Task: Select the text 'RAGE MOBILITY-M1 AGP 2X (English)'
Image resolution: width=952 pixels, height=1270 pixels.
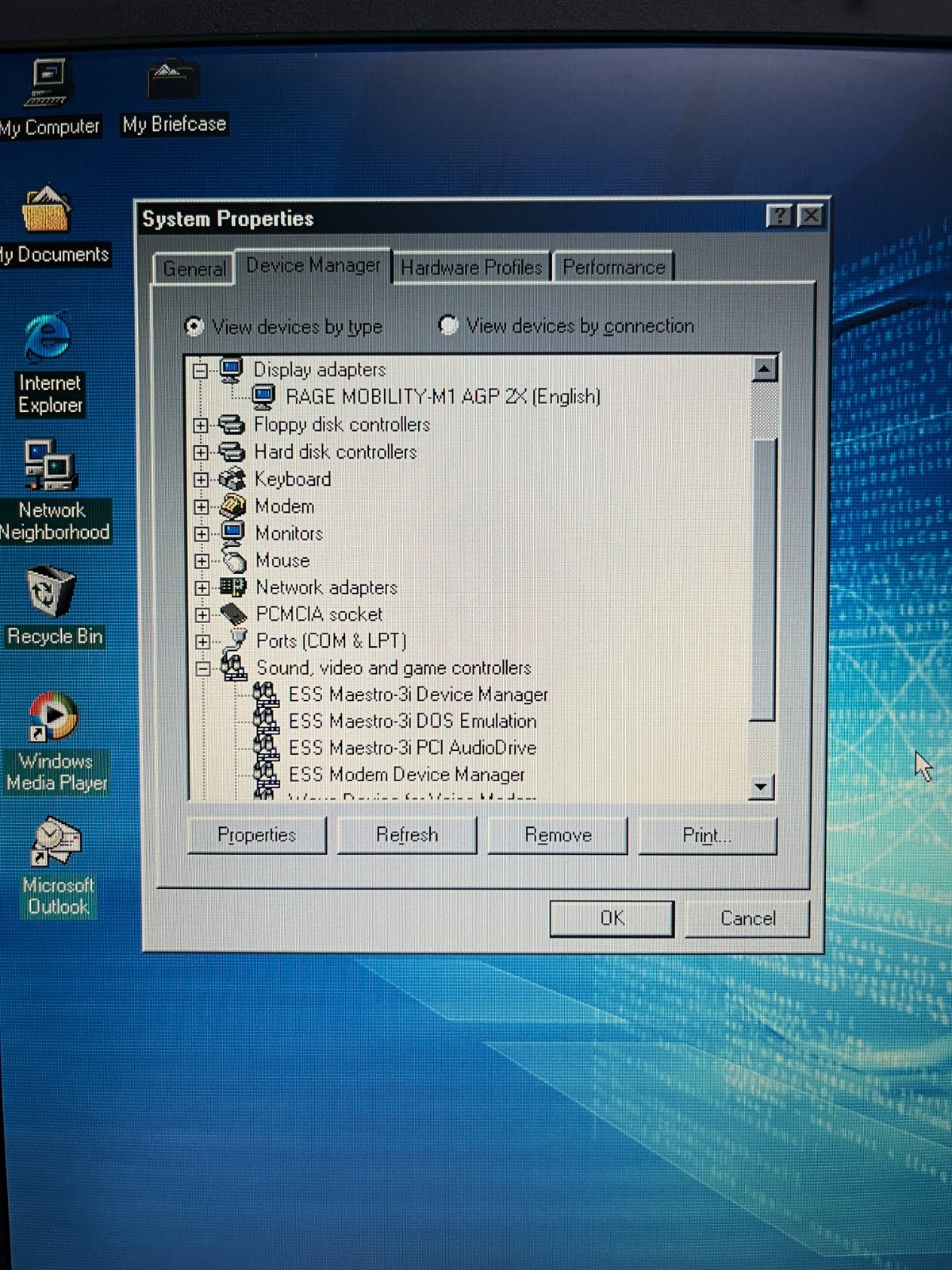Action: 443,396
